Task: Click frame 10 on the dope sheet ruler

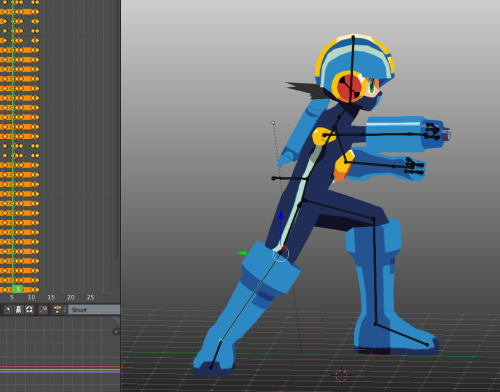Action: [31, 297]
